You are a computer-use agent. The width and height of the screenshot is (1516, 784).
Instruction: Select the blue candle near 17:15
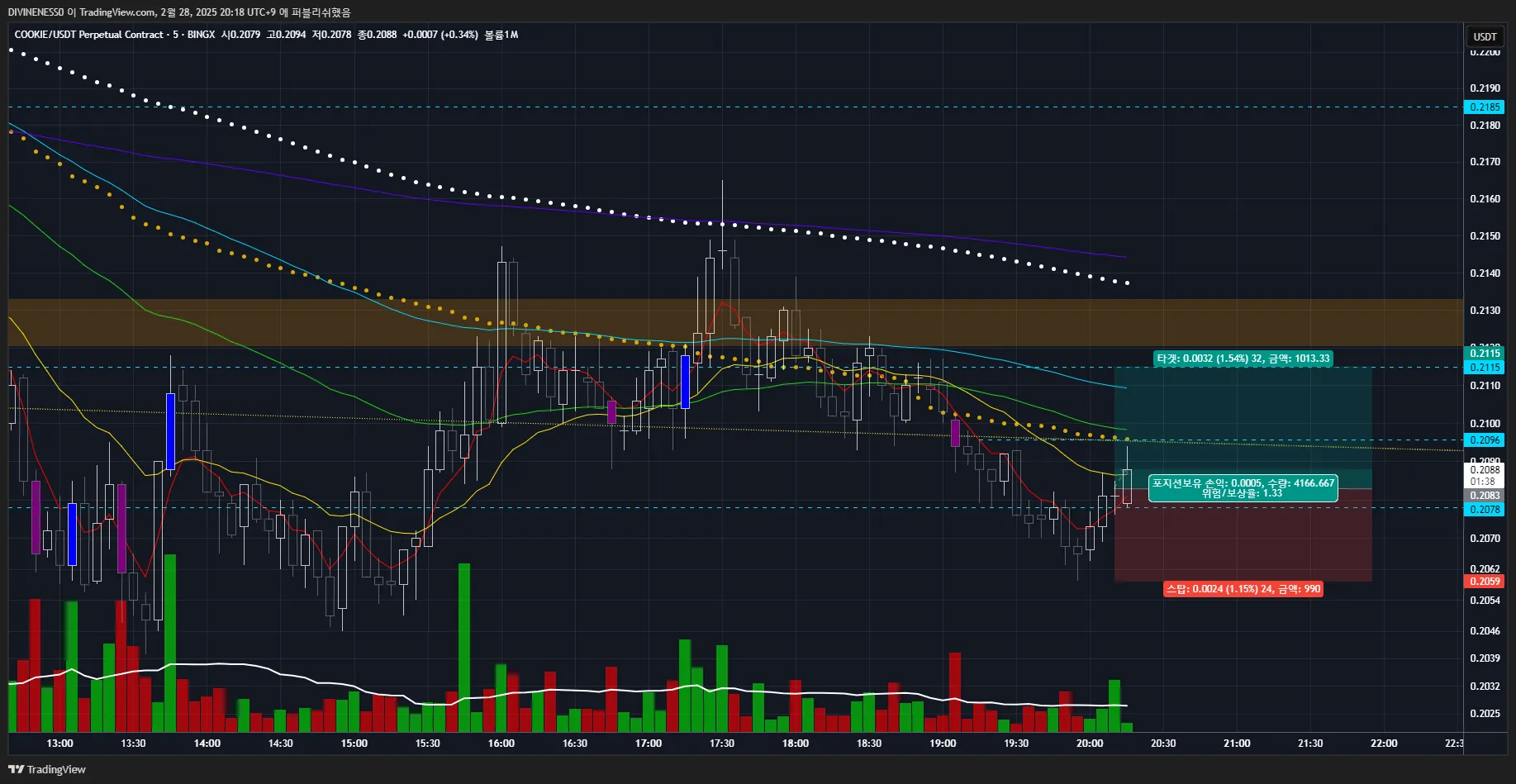coord(685,382)
